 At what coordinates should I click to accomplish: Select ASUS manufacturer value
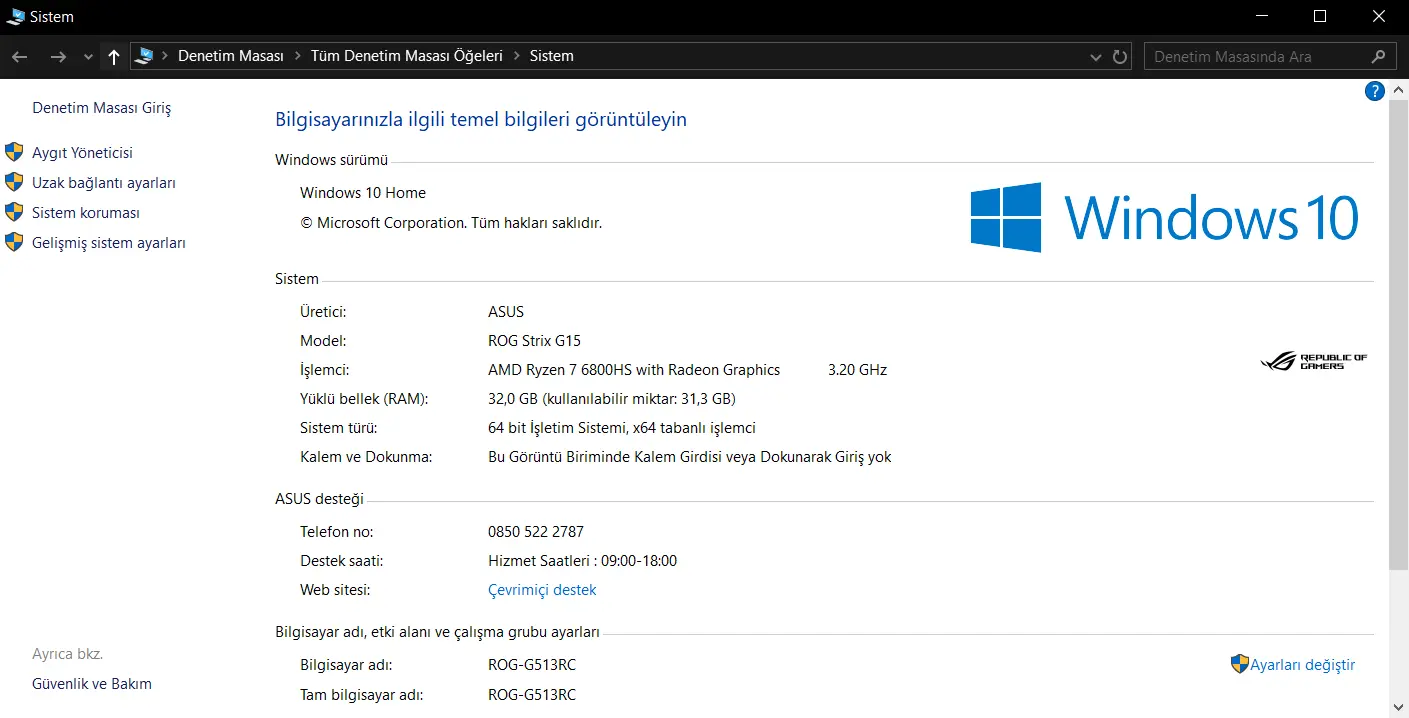(506, 312)
